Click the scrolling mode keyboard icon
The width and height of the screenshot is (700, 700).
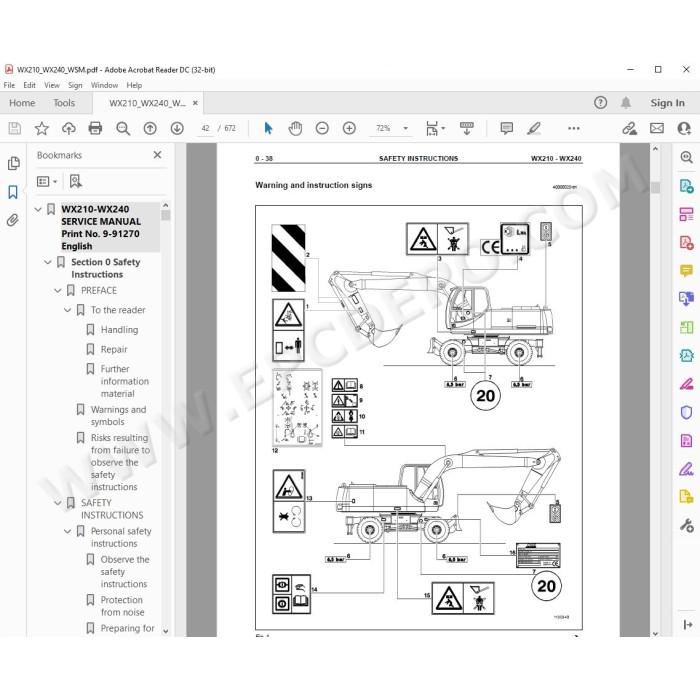pyautogui.click(x=467, y=129)
